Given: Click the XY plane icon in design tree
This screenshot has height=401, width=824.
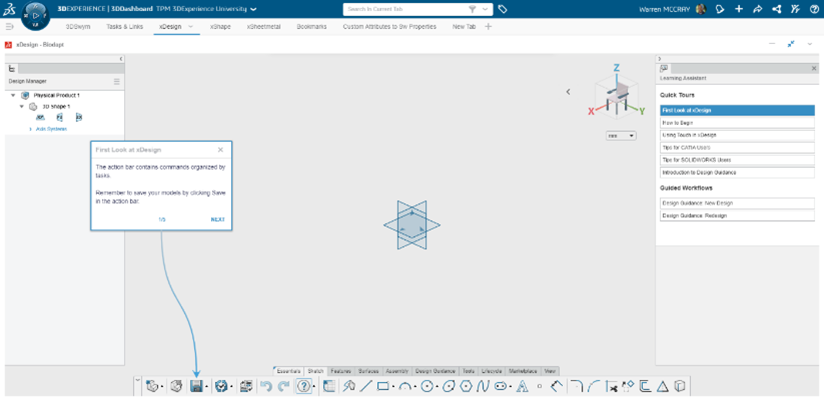Looking at the screenshot, I should click(x=40, y=117).
